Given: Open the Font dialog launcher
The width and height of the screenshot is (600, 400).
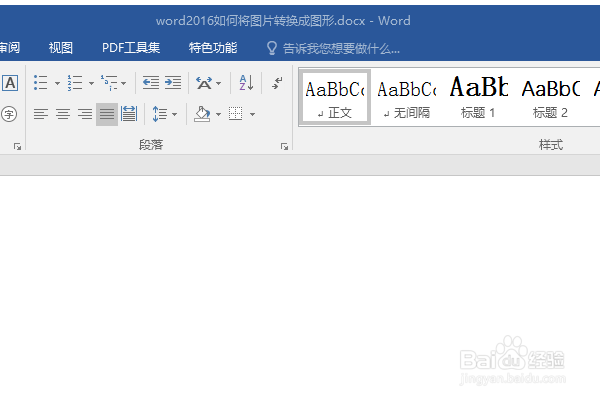Looking at the screenshot, I should [x=17, y=146].
